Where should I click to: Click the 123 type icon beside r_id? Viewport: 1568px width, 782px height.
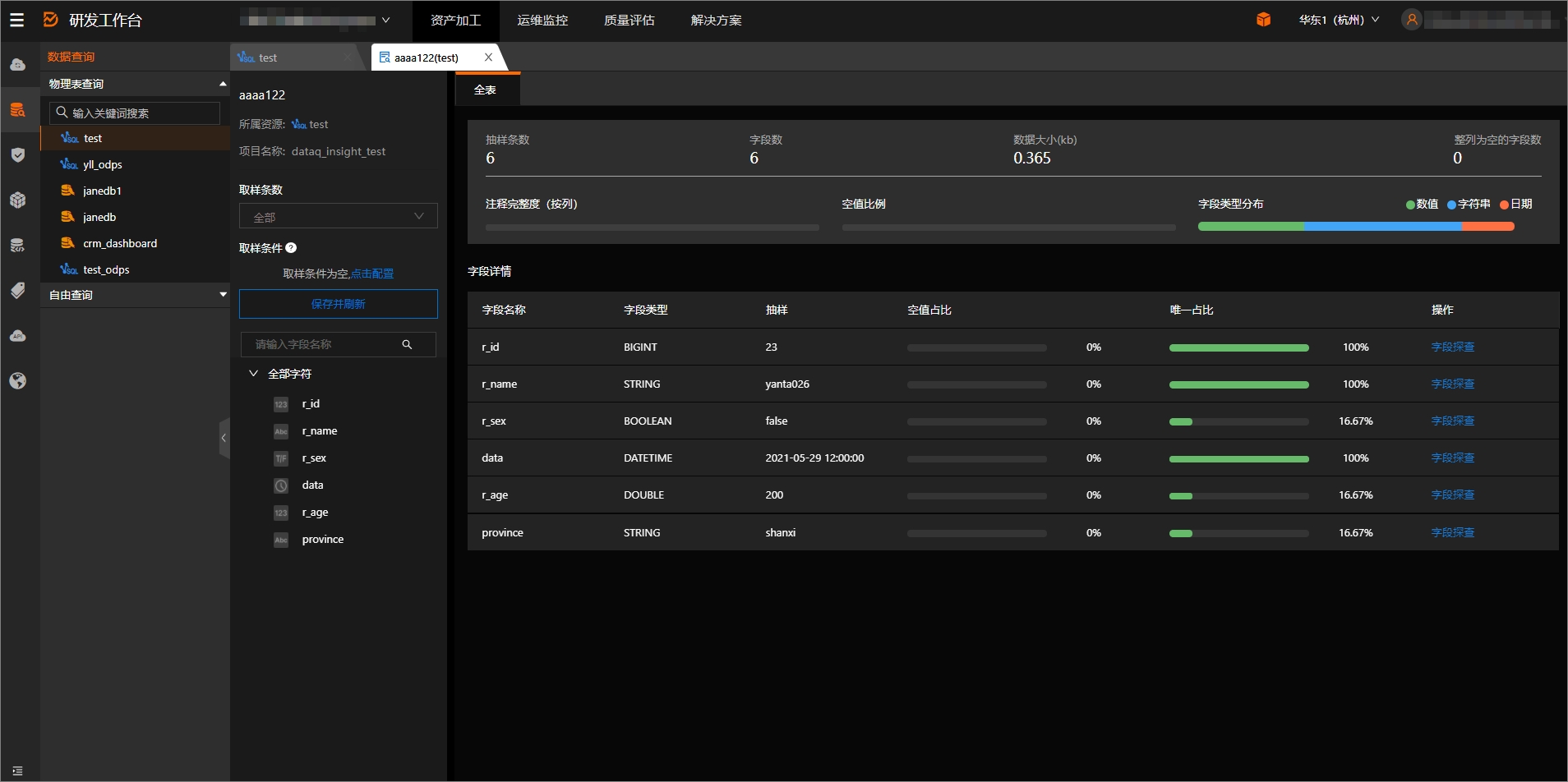[x=281, y=404]
